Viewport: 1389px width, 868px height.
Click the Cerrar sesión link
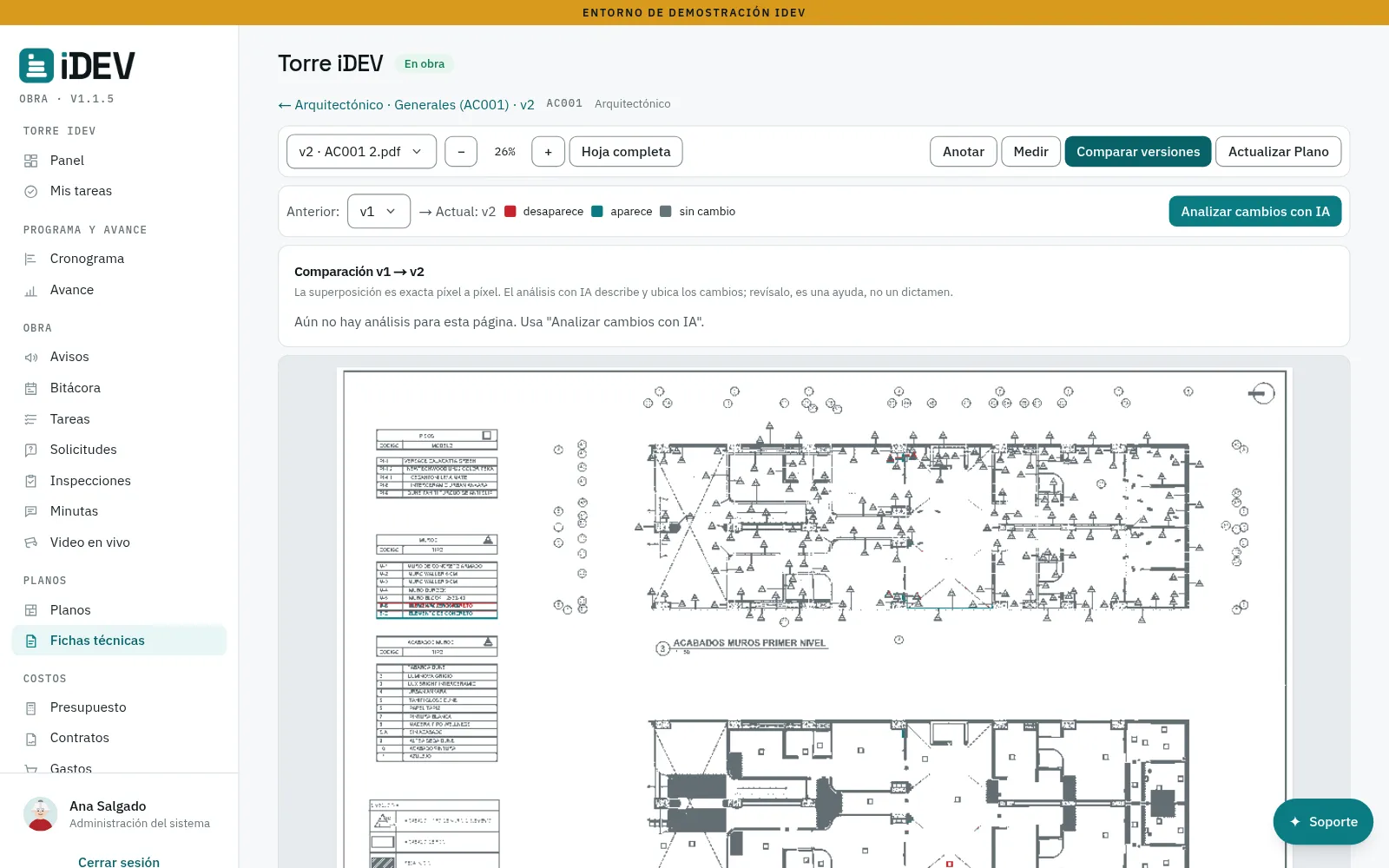coord(119,861)
